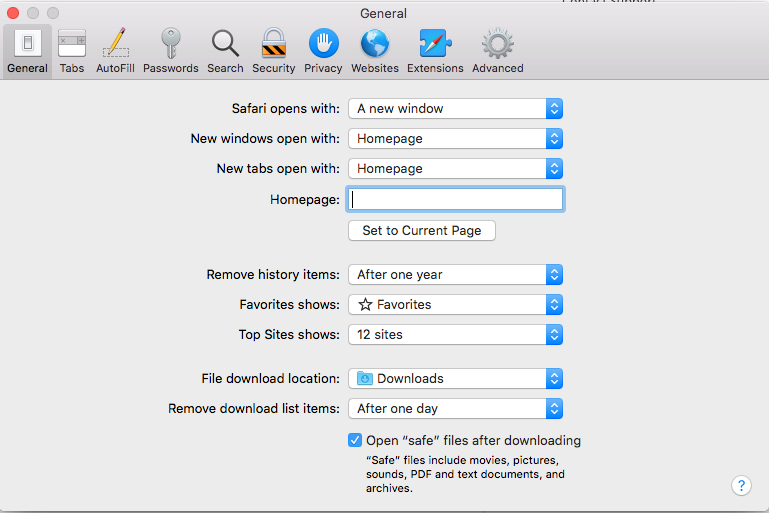Image resolution: width=769 pixels, height=513 pixels.
Task: Uncheck Open "safe" files after downloading
Action: coord(355,440)
